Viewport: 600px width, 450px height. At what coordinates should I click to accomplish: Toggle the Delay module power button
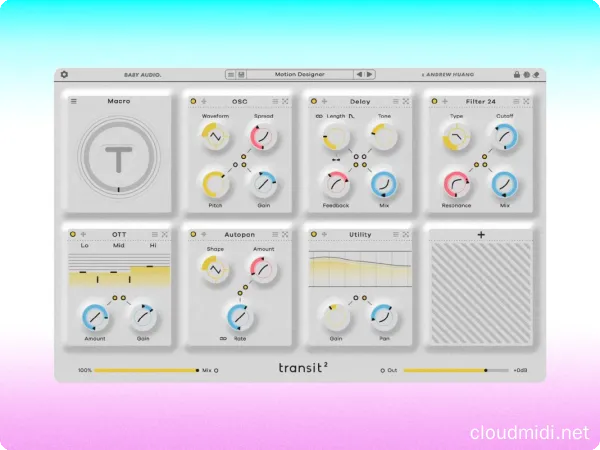coord(314,101)
